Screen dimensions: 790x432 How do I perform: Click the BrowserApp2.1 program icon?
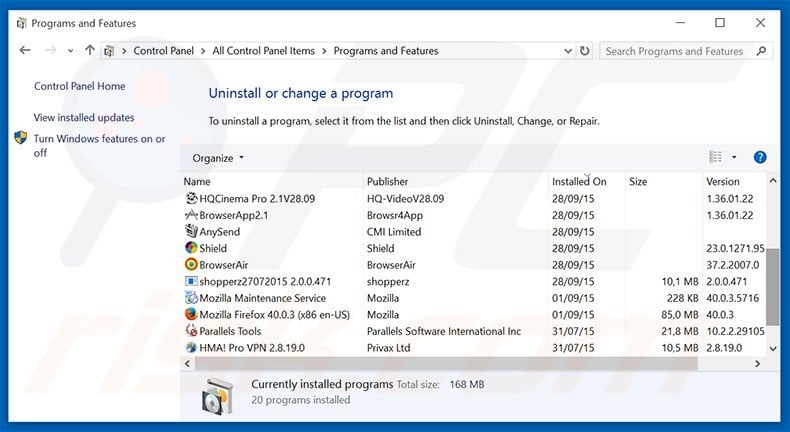[x=191, y=215]
